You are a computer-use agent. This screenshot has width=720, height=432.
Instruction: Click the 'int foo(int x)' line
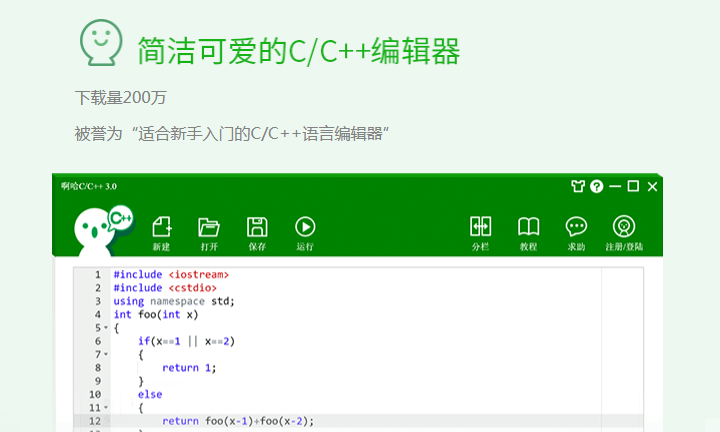156,314
